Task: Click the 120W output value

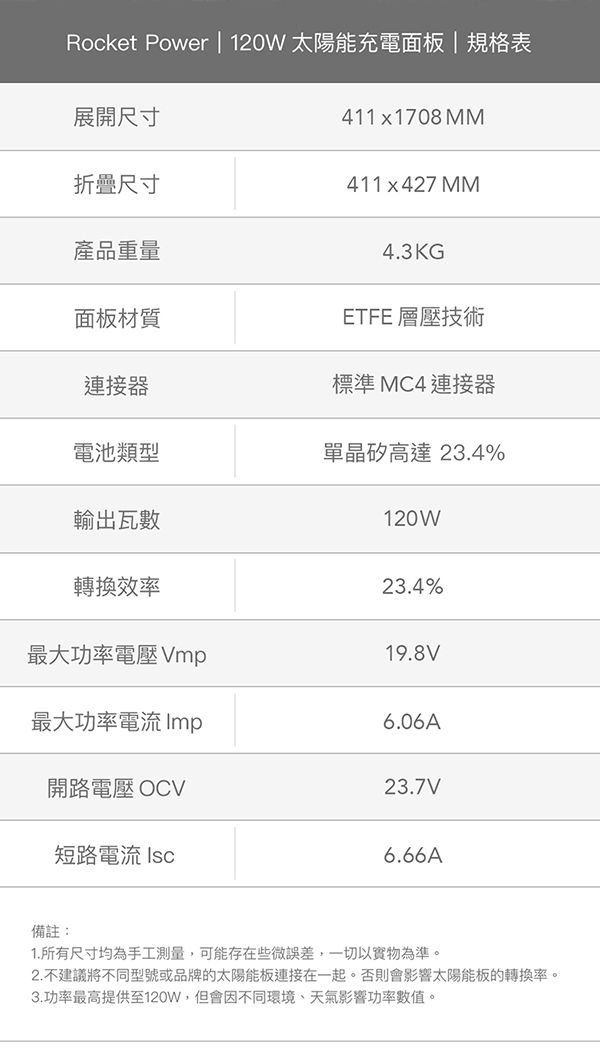Action: coord(412,519)
